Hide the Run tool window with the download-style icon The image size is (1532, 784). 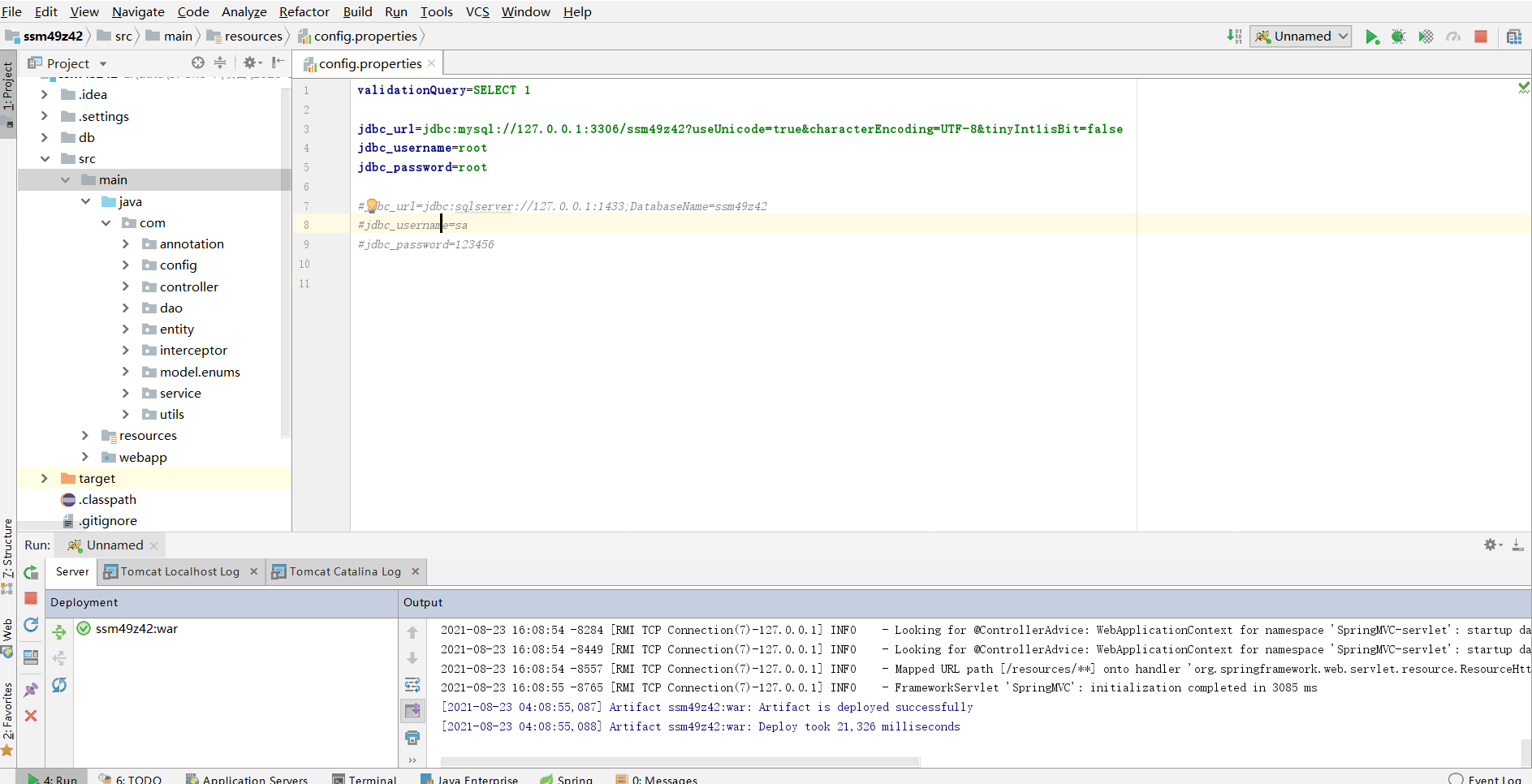tap(1517, 545)
